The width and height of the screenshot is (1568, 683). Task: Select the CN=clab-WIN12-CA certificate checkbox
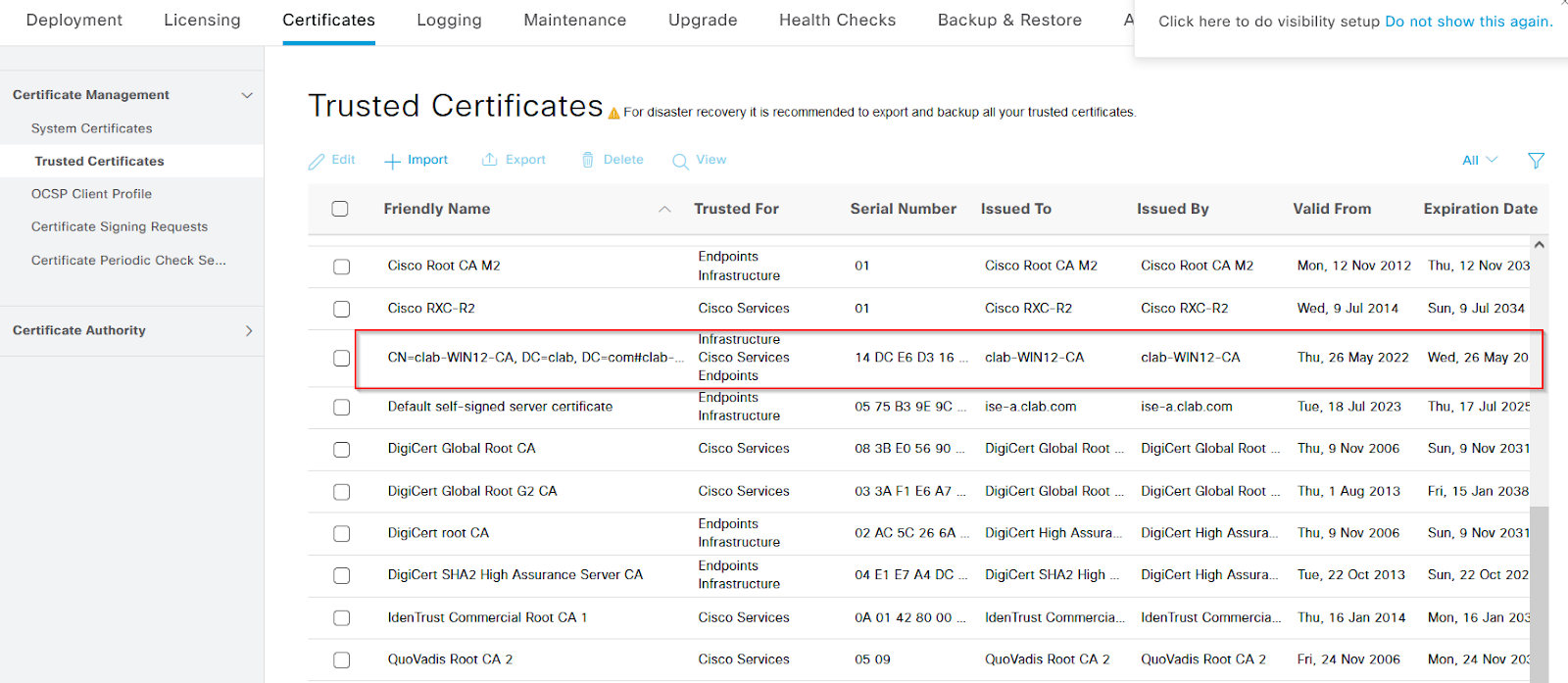[x=341, y=358]
